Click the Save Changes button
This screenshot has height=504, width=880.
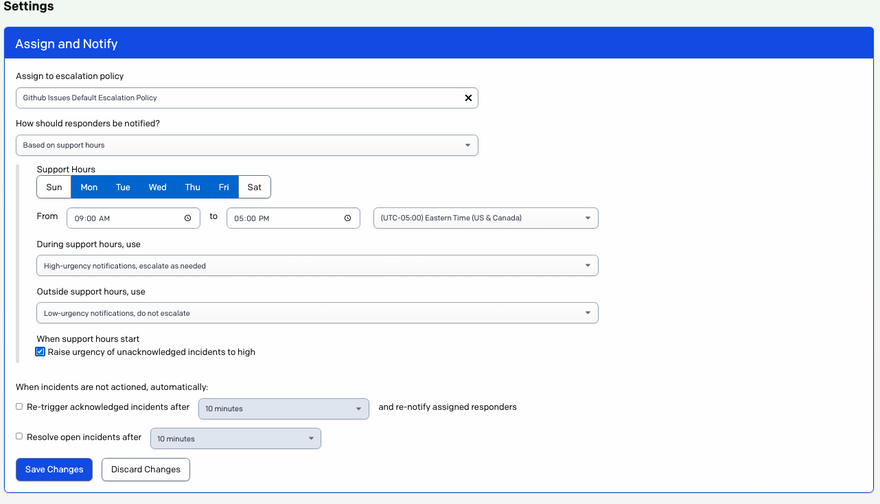tap(54, 469)
